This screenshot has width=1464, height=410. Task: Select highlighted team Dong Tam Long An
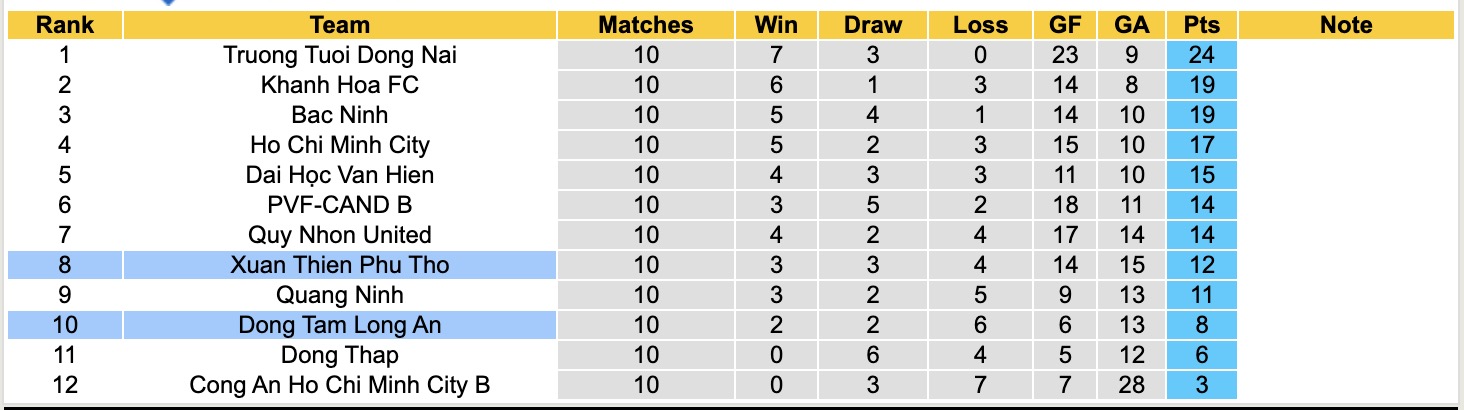(340, 325)
